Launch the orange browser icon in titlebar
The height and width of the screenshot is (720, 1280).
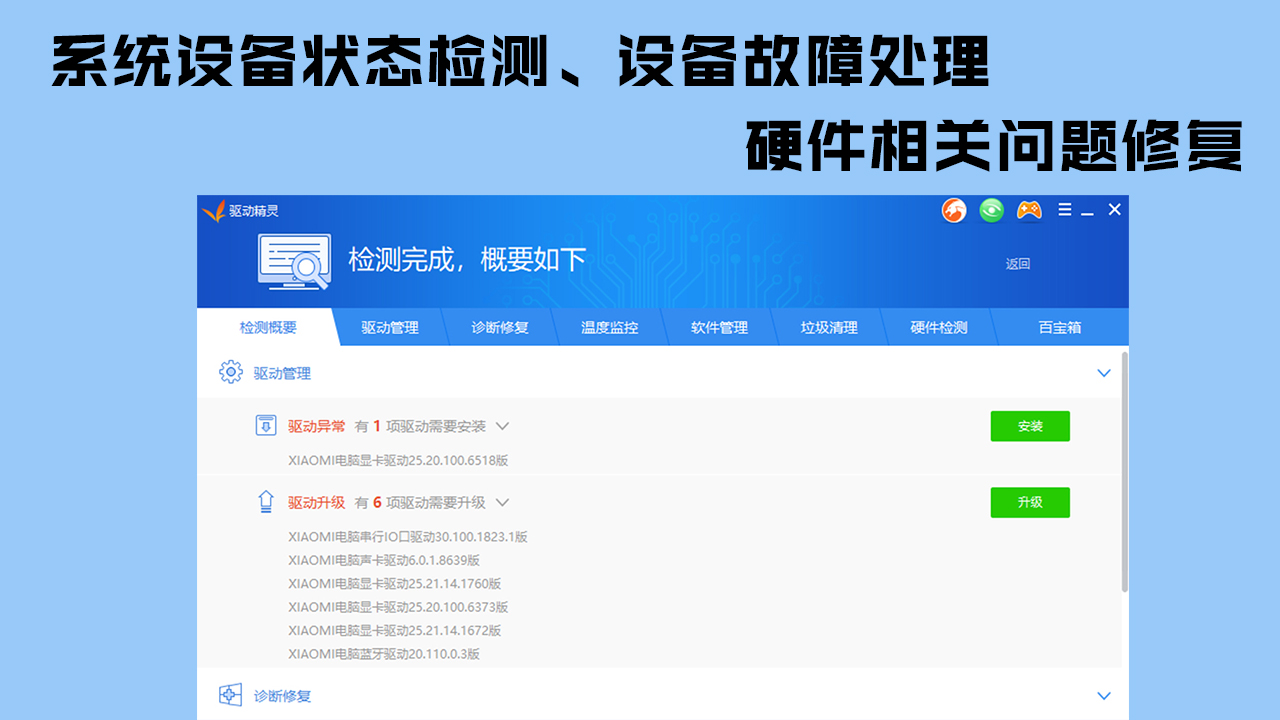[x=955, y=210]
